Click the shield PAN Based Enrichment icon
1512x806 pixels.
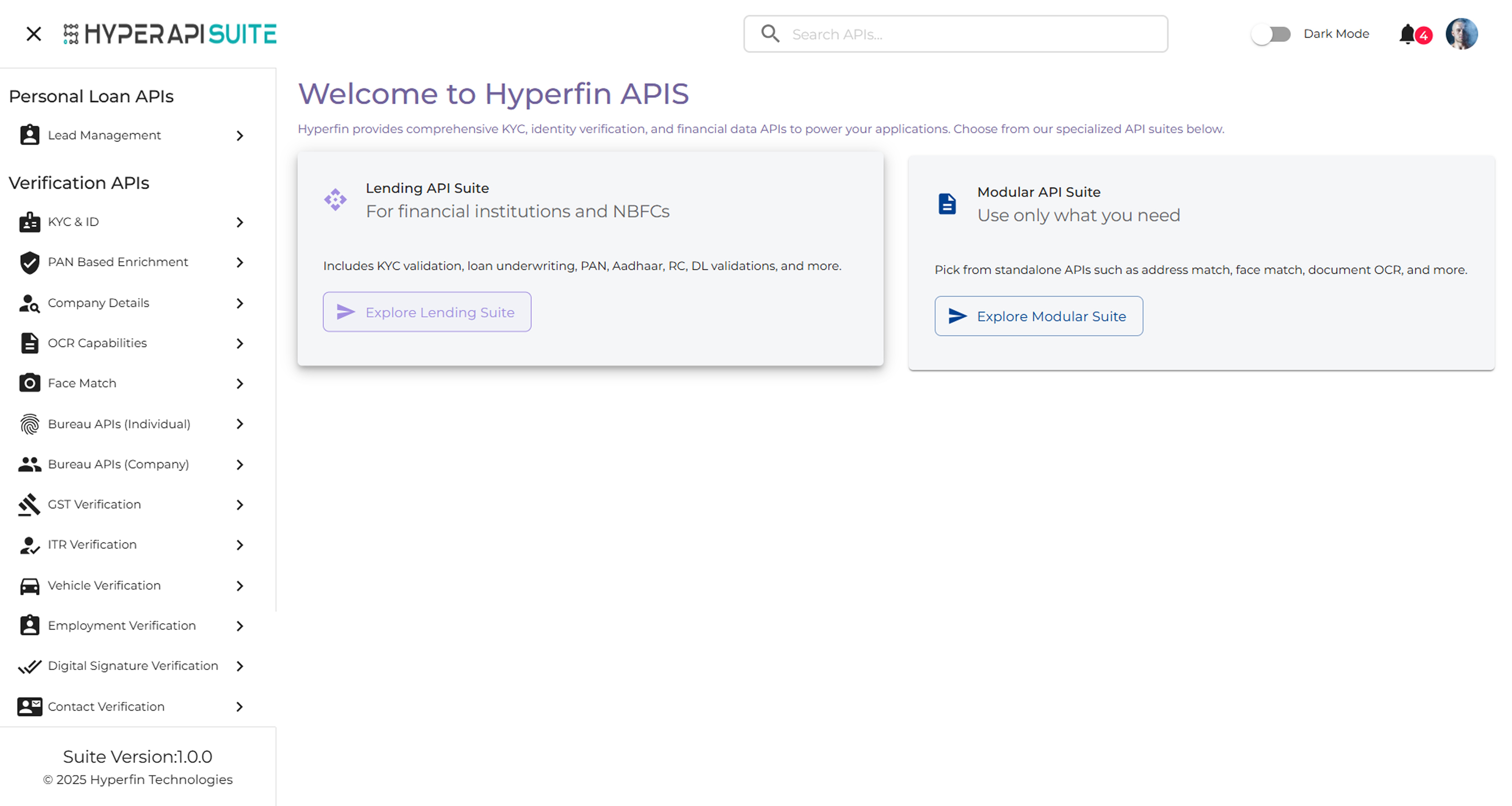click(29, 262)
